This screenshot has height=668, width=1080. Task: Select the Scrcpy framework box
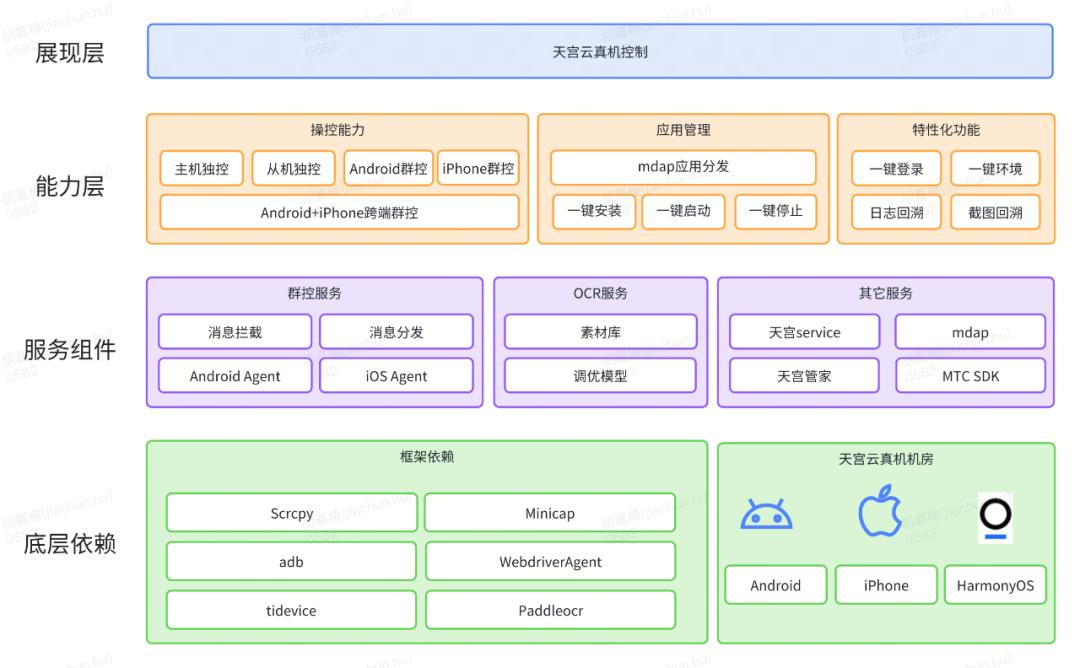coord(291,513)
